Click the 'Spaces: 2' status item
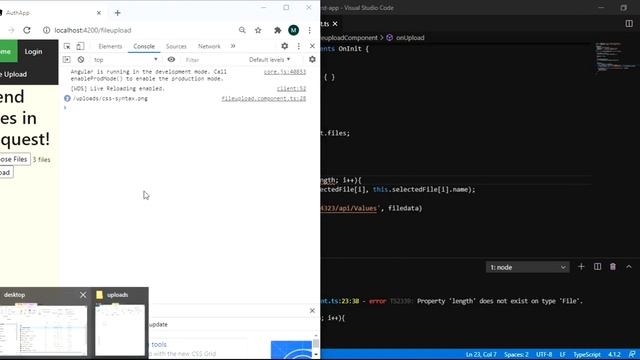This screenshot has width=640, height=360. coord(516,354)
